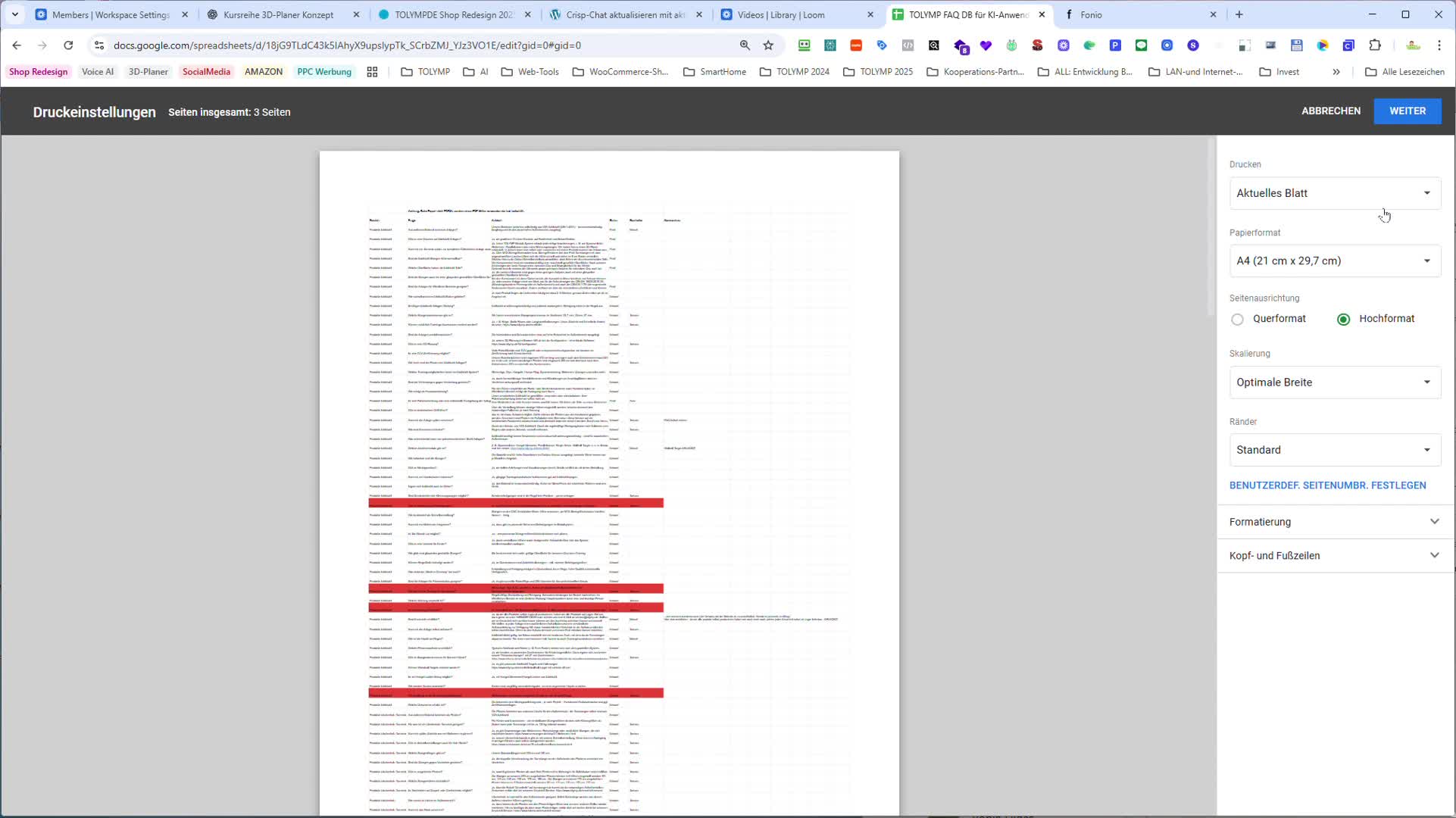Screen dimensions: 1456x818
Task: Open Optimale Breite scaling dropdown
Action: click(1334, 382)
